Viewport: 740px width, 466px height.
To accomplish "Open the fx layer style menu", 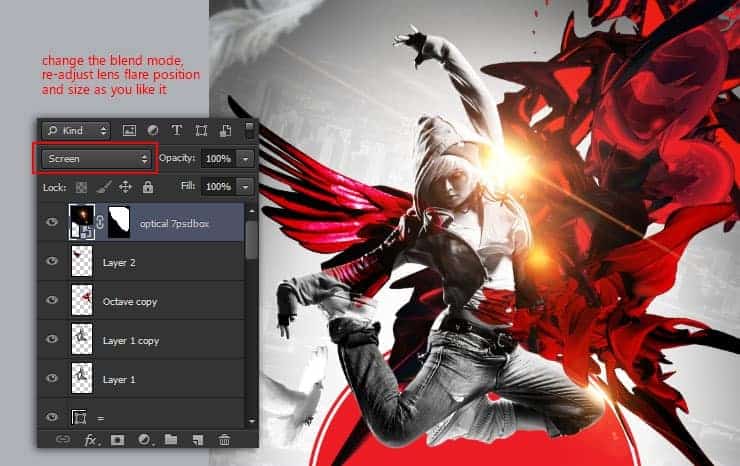I will 90,440.
